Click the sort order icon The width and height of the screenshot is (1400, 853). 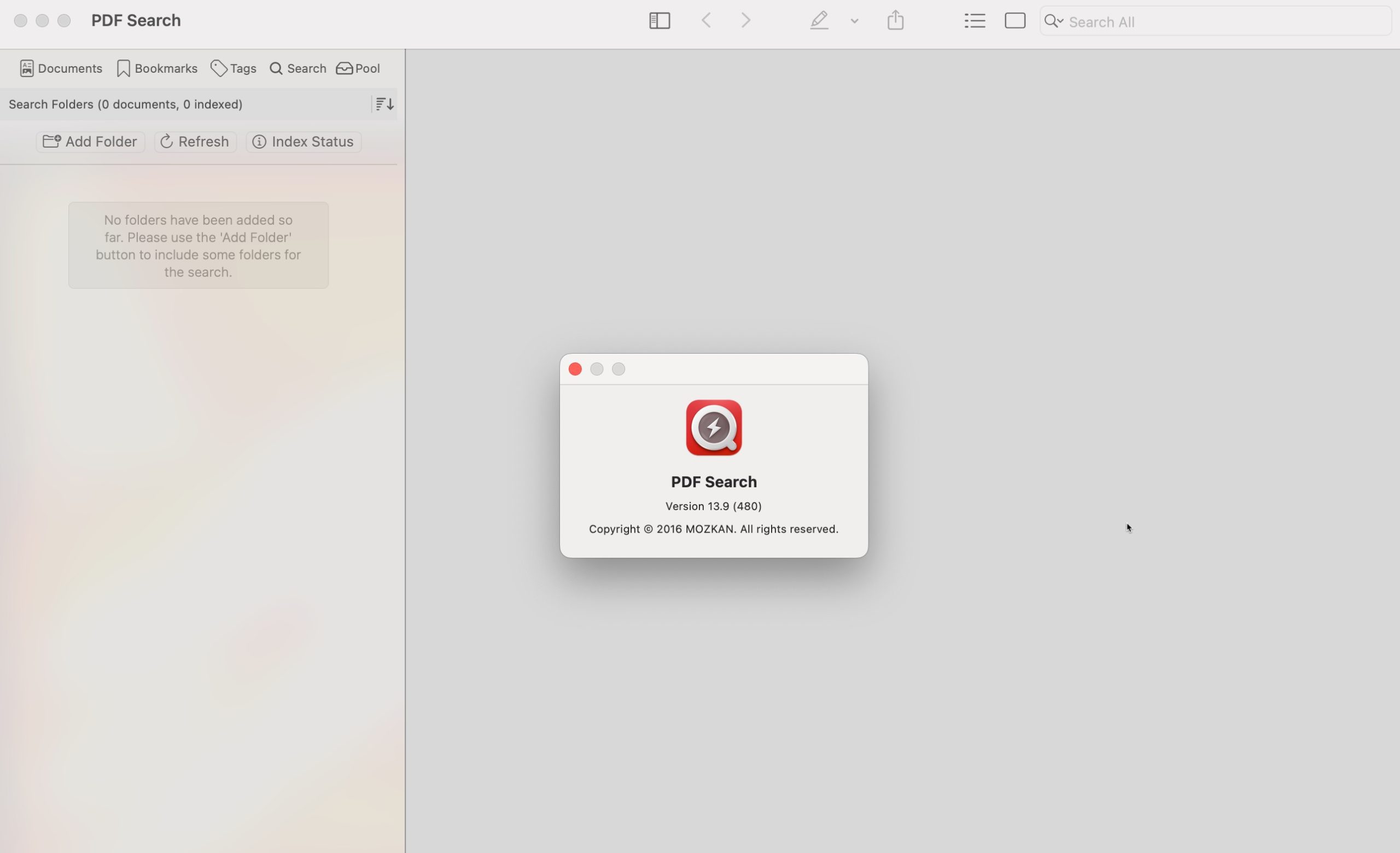tap(384, 104)
